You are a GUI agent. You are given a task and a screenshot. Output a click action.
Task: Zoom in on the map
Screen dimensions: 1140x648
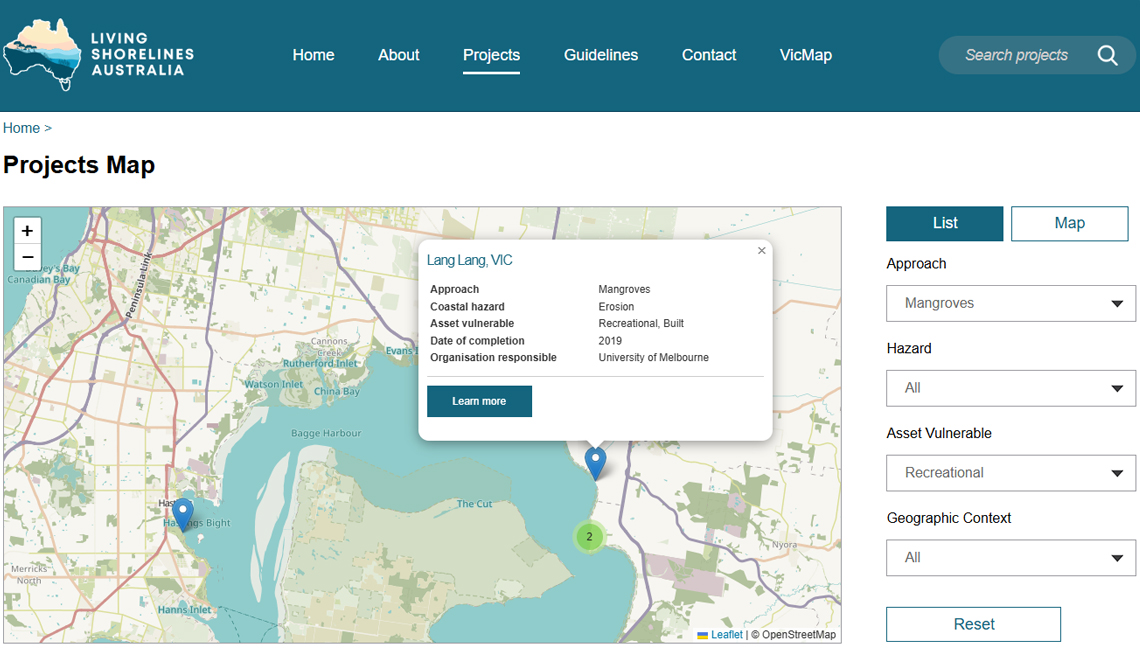[x=27, y=230]
